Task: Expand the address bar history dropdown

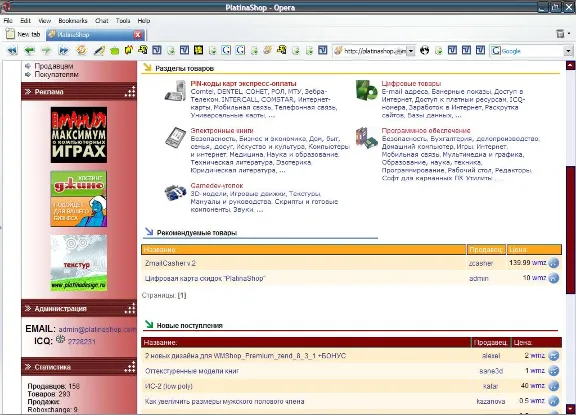Action: (411, 51)
